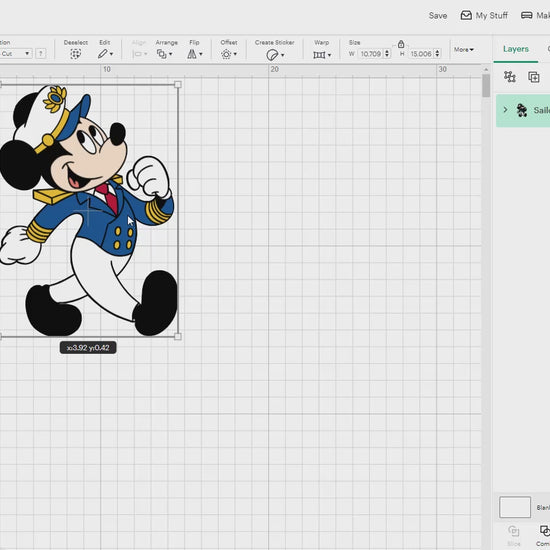Click the Blank canvas color swatch
The width and height of the screenshot is (550, 550).
pos(515,507)
